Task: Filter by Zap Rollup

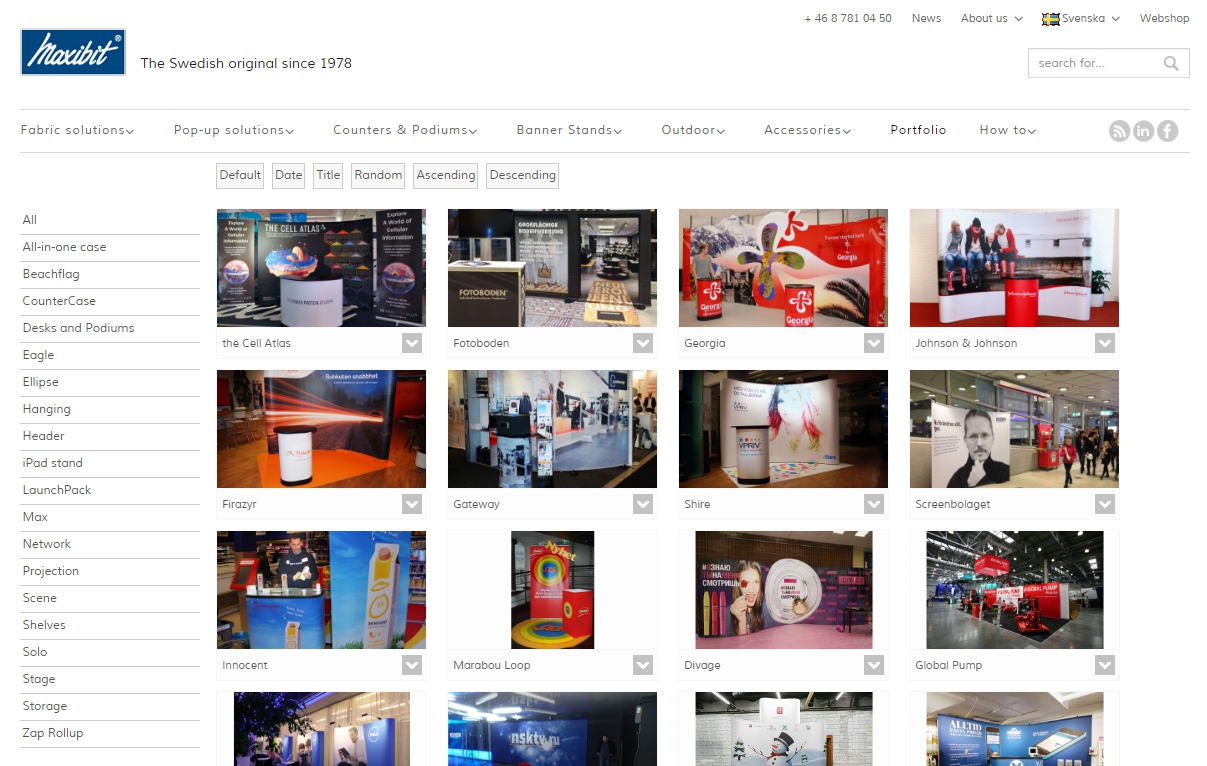Action: click(110, 733)
